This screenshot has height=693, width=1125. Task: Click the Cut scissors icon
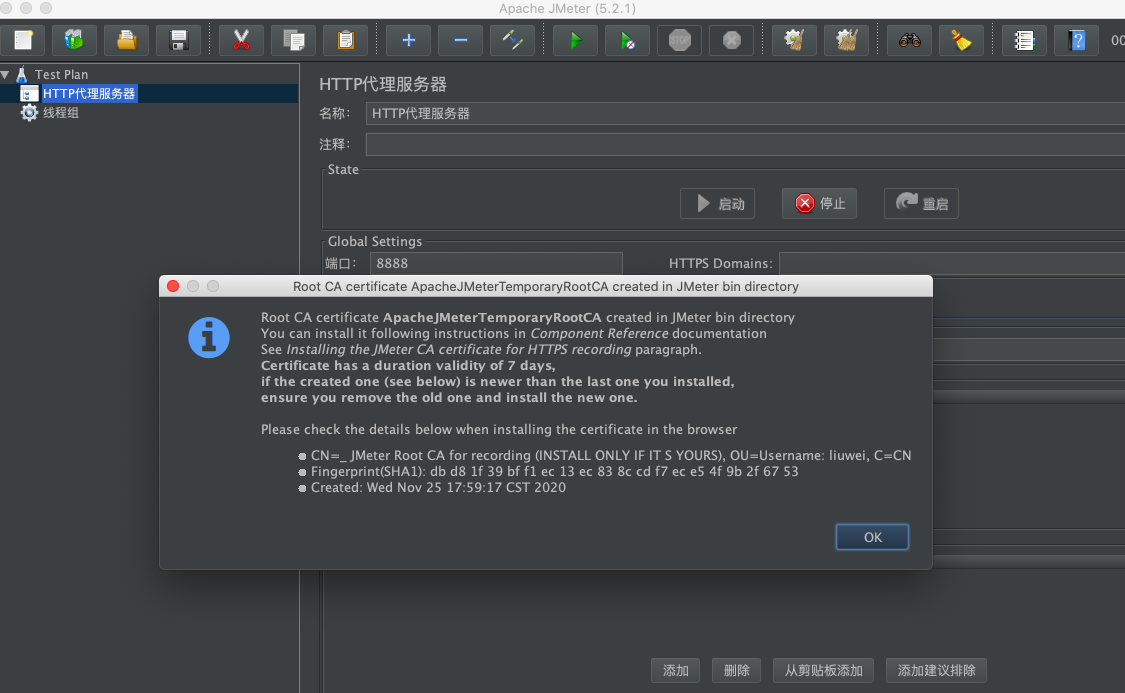(x=241, y=40)
